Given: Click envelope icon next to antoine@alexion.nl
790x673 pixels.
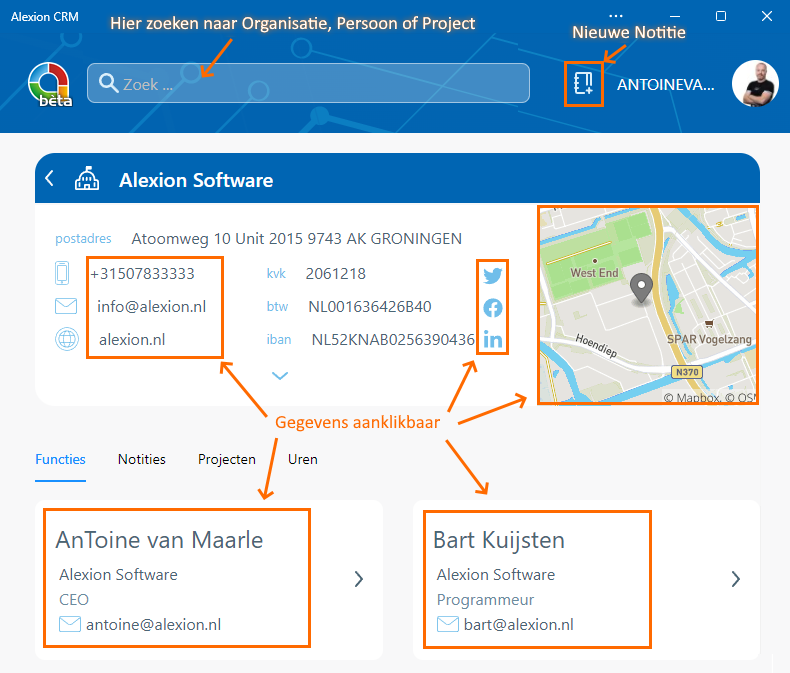Looking at the screenshot, I should [x=70, y=624].
